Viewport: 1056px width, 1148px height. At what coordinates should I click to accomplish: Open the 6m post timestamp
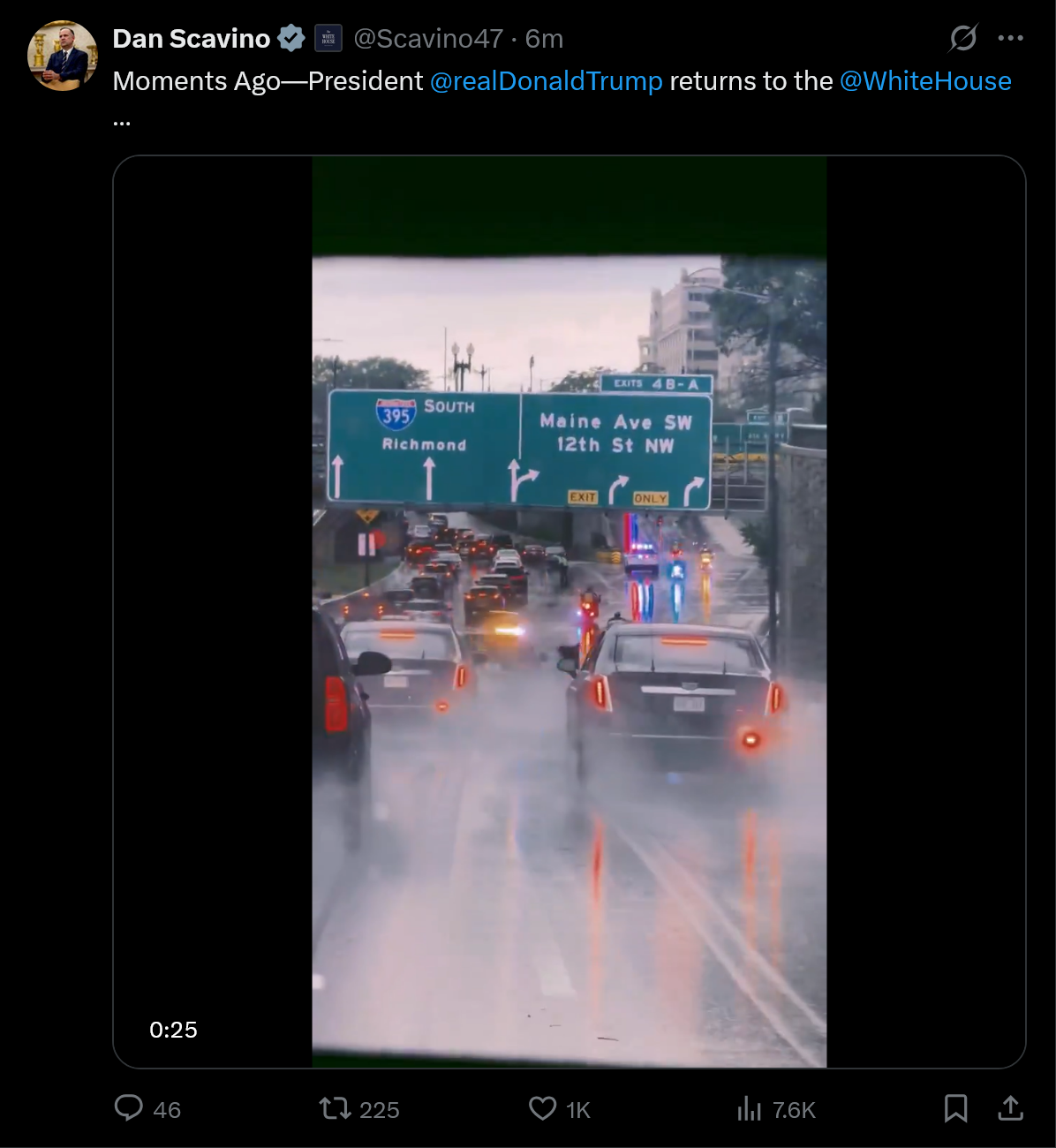[x=544, y=39]
